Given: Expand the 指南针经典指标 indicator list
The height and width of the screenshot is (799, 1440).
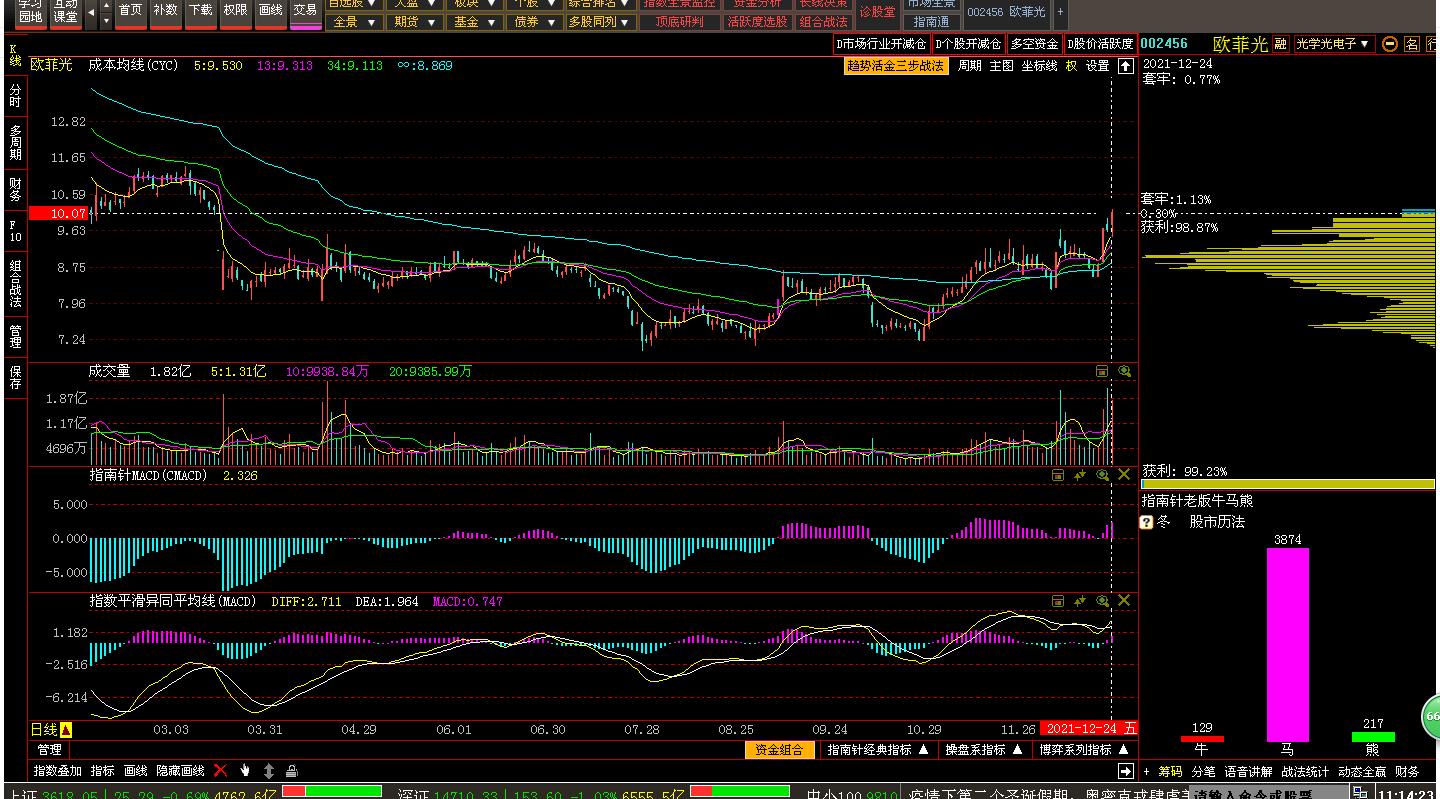Looking at the screenshot, I should 877,750.
